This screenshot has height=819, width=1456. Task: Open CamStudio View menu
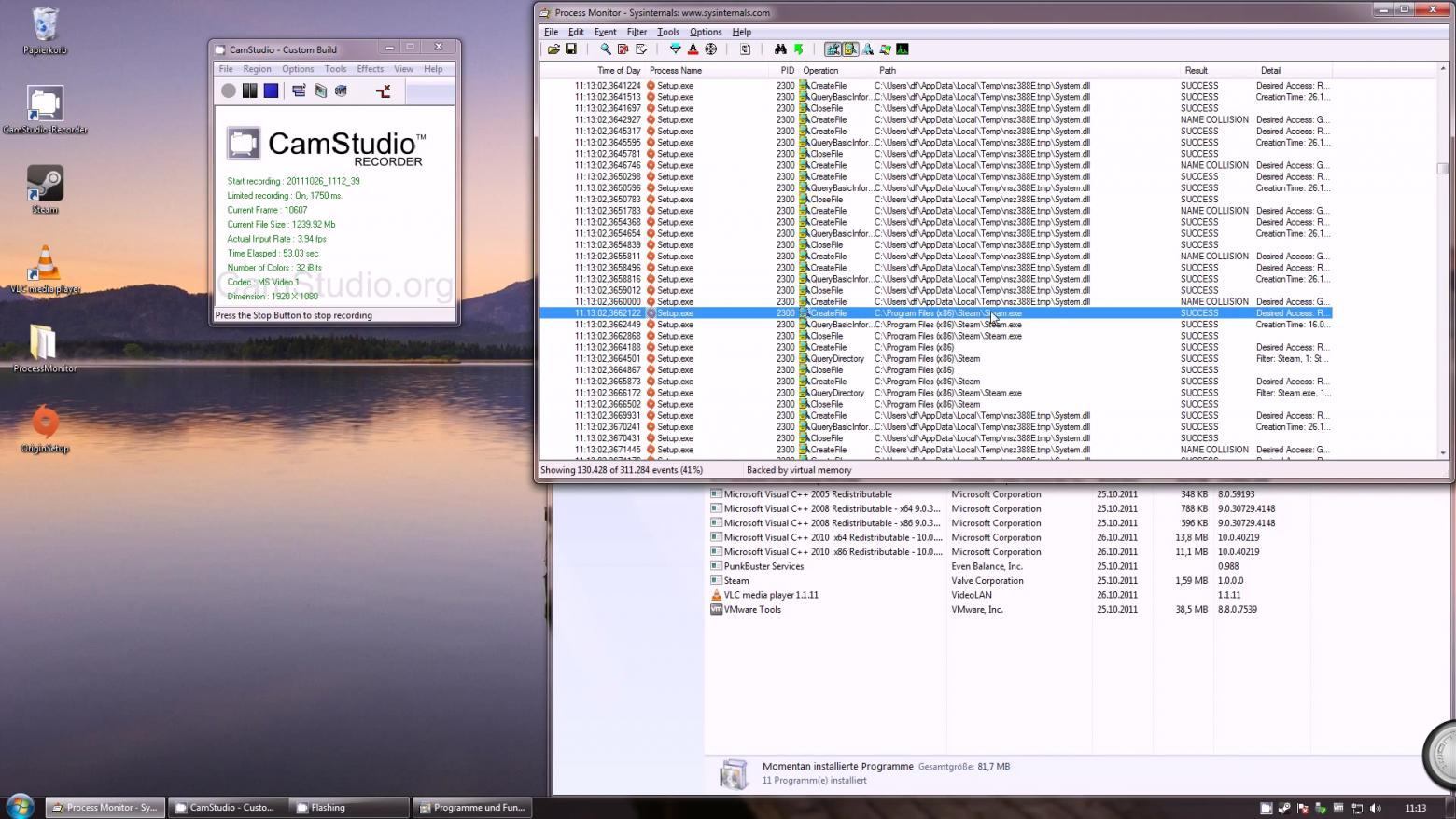click(x=403, y=69)
